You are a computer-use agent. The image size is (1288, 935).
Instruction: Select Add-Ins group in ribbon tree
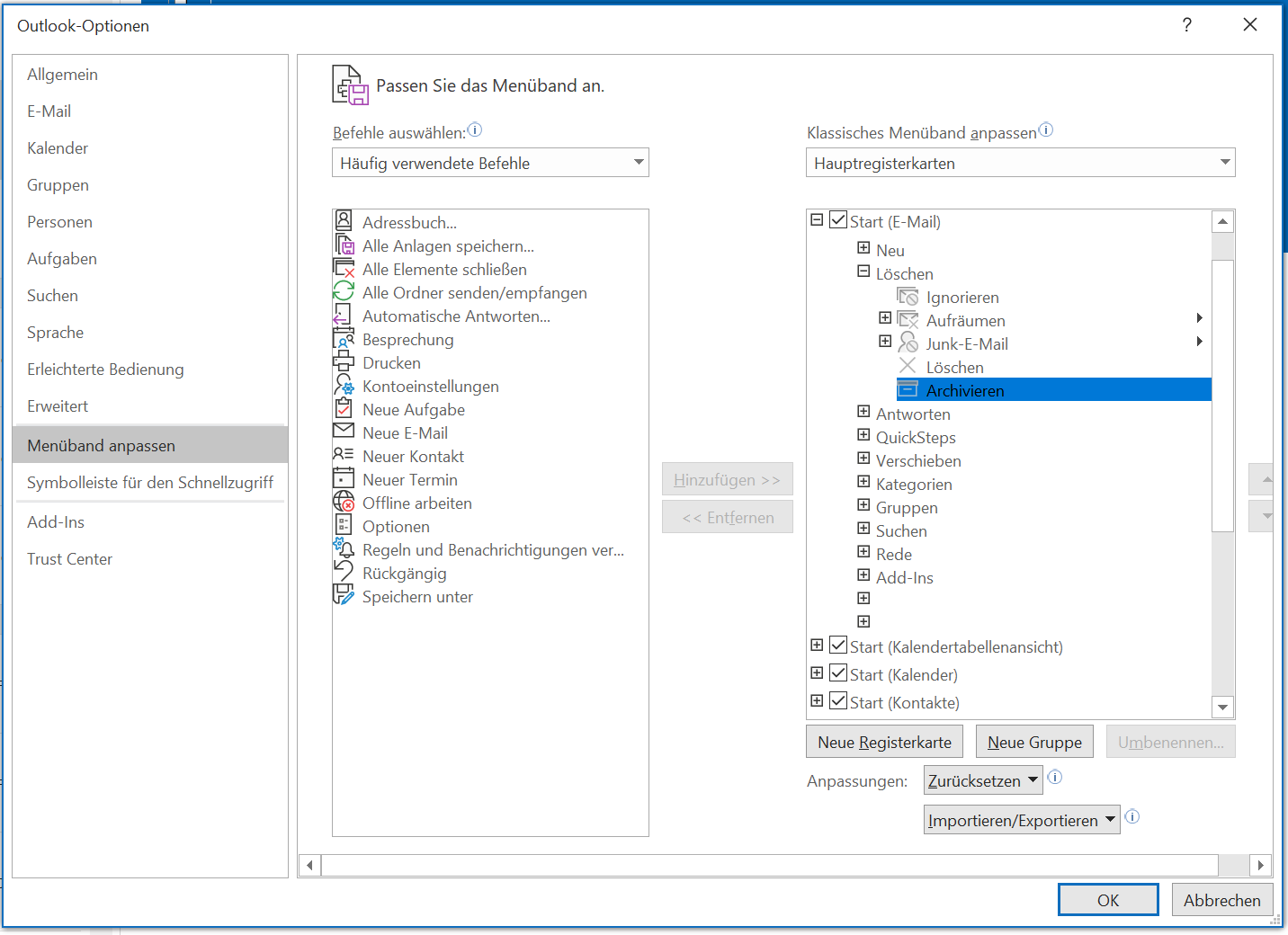[x=905, y=578]
